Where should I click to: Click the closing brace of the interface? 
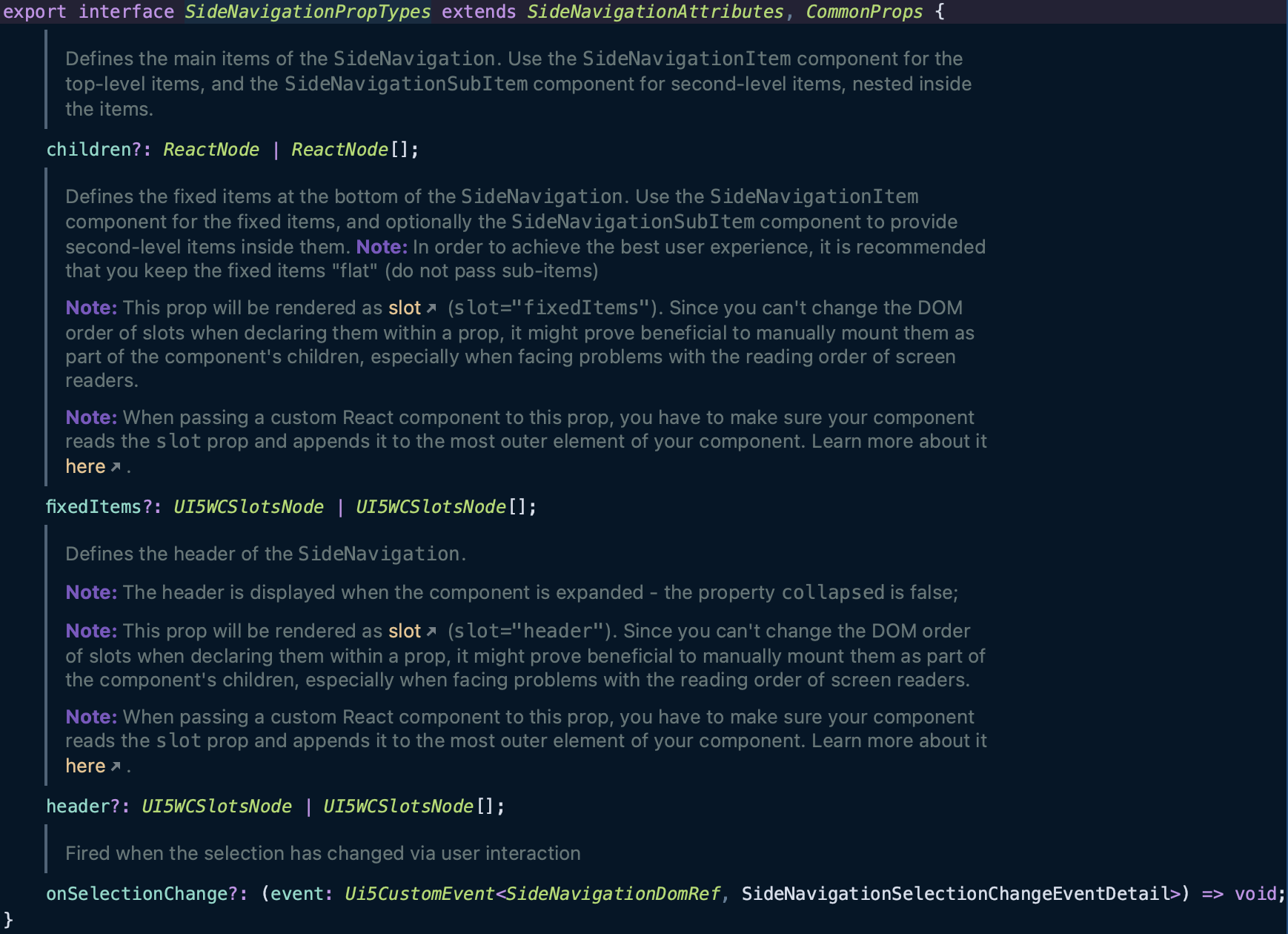tap(8, 921)
